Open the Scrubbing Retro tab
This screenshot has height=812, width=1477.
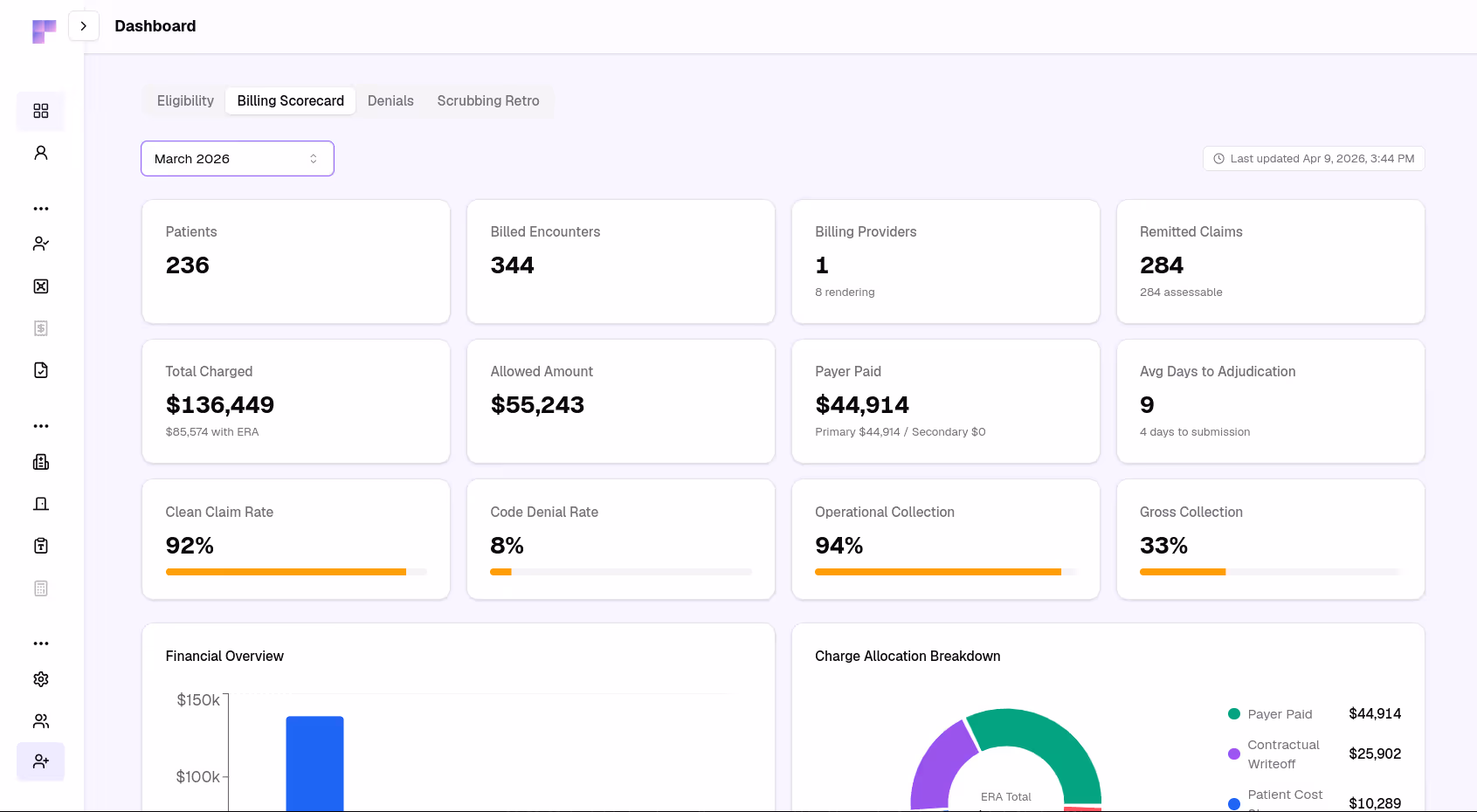[x=487, y=100]
